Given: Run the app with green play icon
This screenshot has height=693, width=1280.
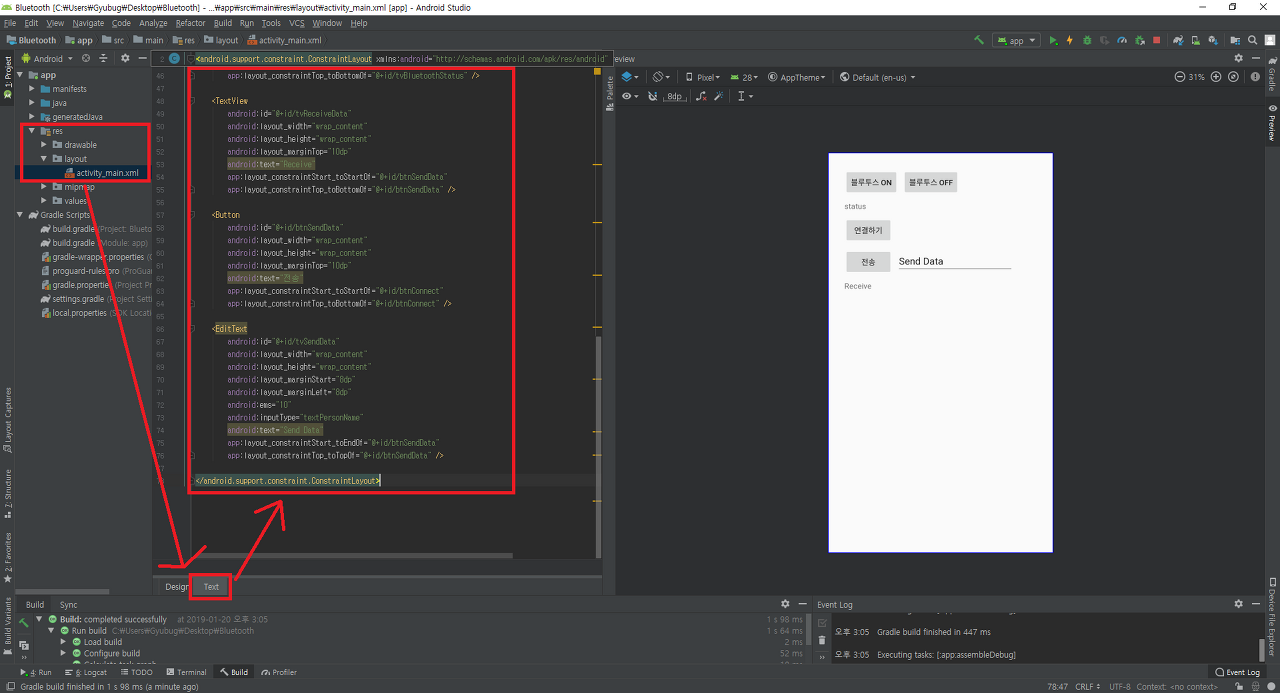Looking at the screenshot, I should (1053, 40).
